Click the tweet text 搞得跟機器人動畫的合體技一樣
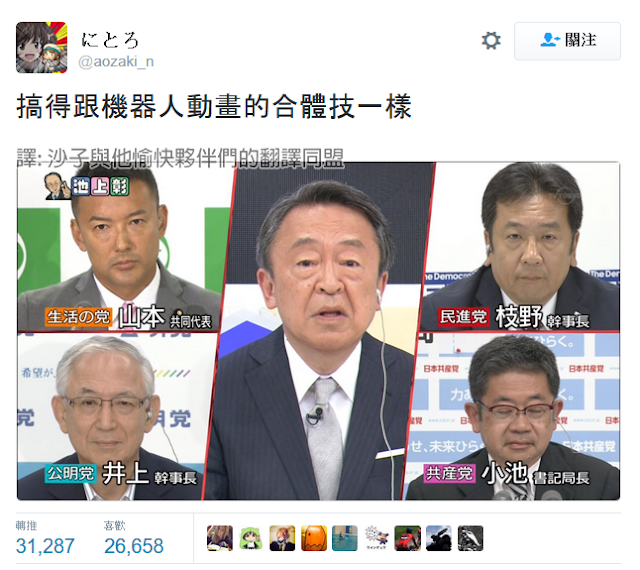The image size is (640, 570). click(x=214, y=106)
